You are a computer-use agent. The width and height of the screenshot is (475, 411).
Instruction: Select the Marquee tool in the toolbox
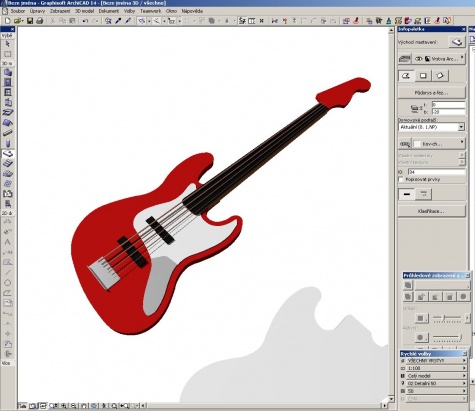(7, 54)
